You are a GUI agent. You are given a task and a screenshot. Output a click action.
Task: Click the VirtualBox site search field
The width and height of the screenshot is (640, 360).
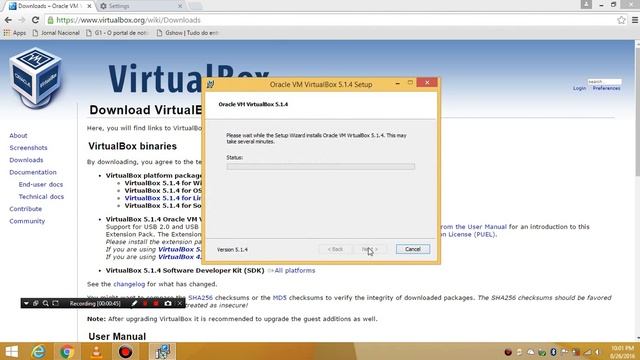(604, 82)
